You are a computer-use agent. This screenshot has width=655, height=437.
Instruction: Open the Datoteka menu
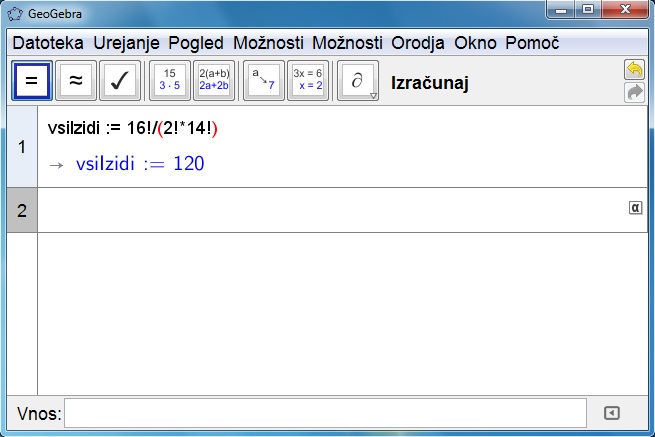[x=48, y=43]
